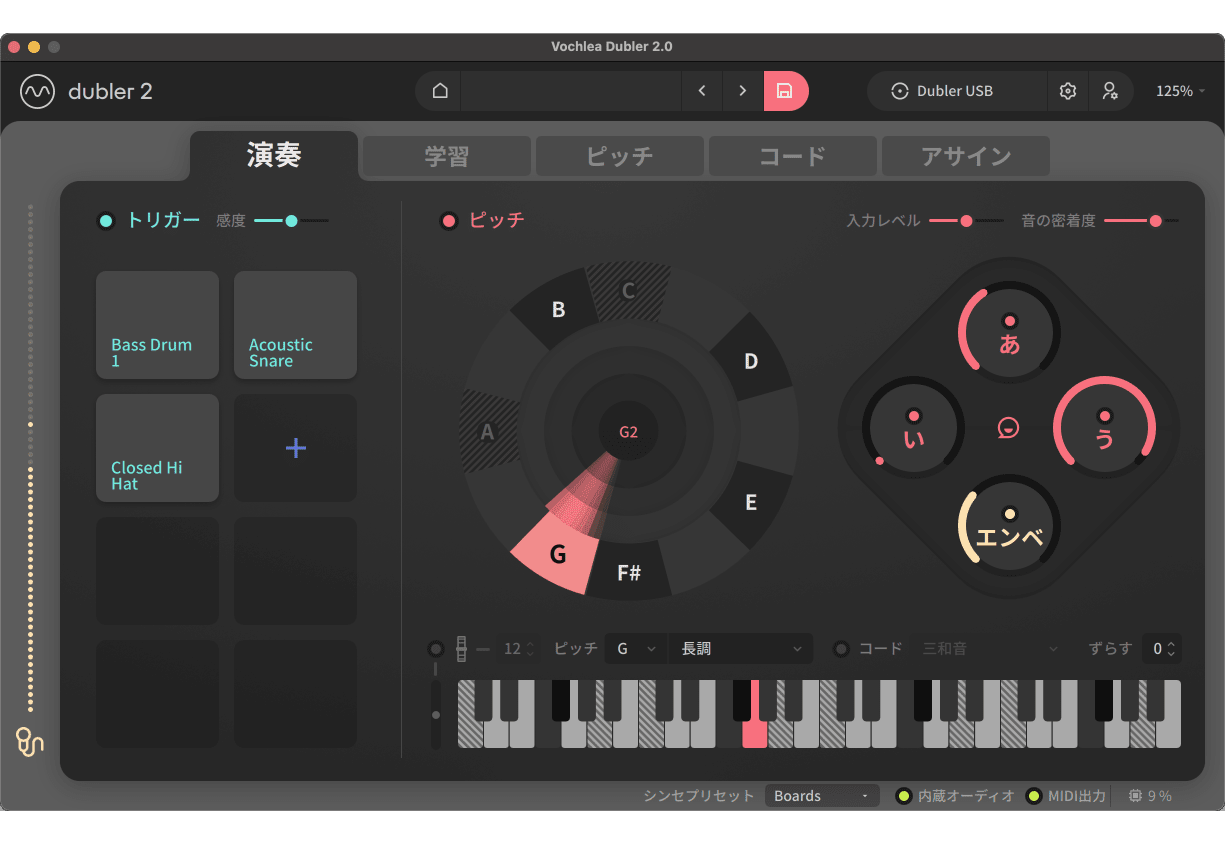This screenshot has width=1225, height=844.
Task: Click the vertical pitch bend slider handle
Action: pos(435,715)
